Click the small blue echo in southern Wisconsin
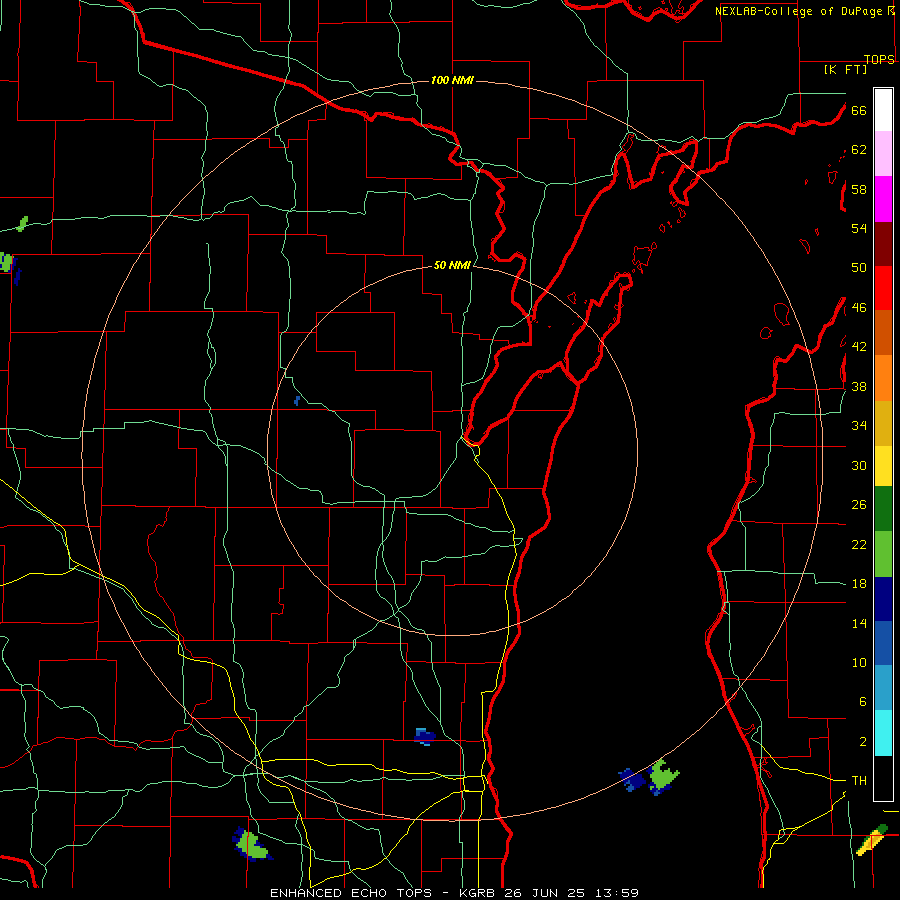 click(x=424, y=736)
